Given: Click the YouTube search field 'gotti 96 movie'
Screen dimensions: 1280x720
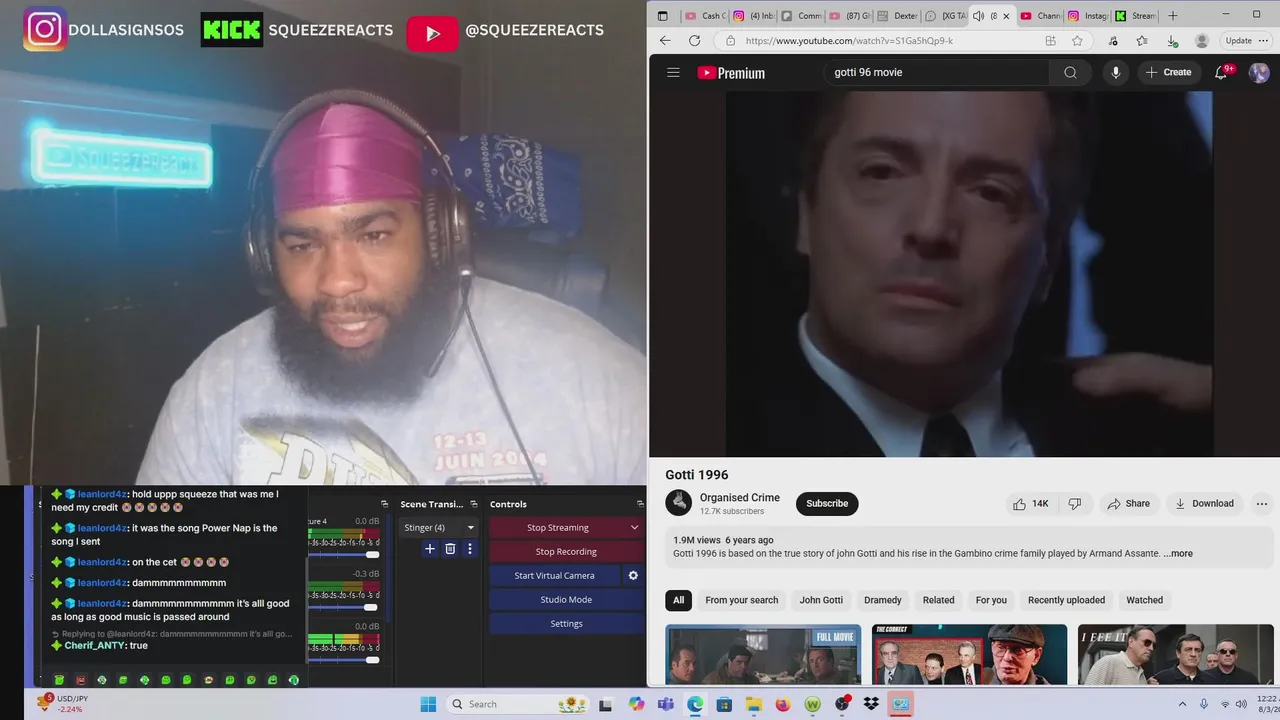Looking at the screenshot, I should coord(936,72).
